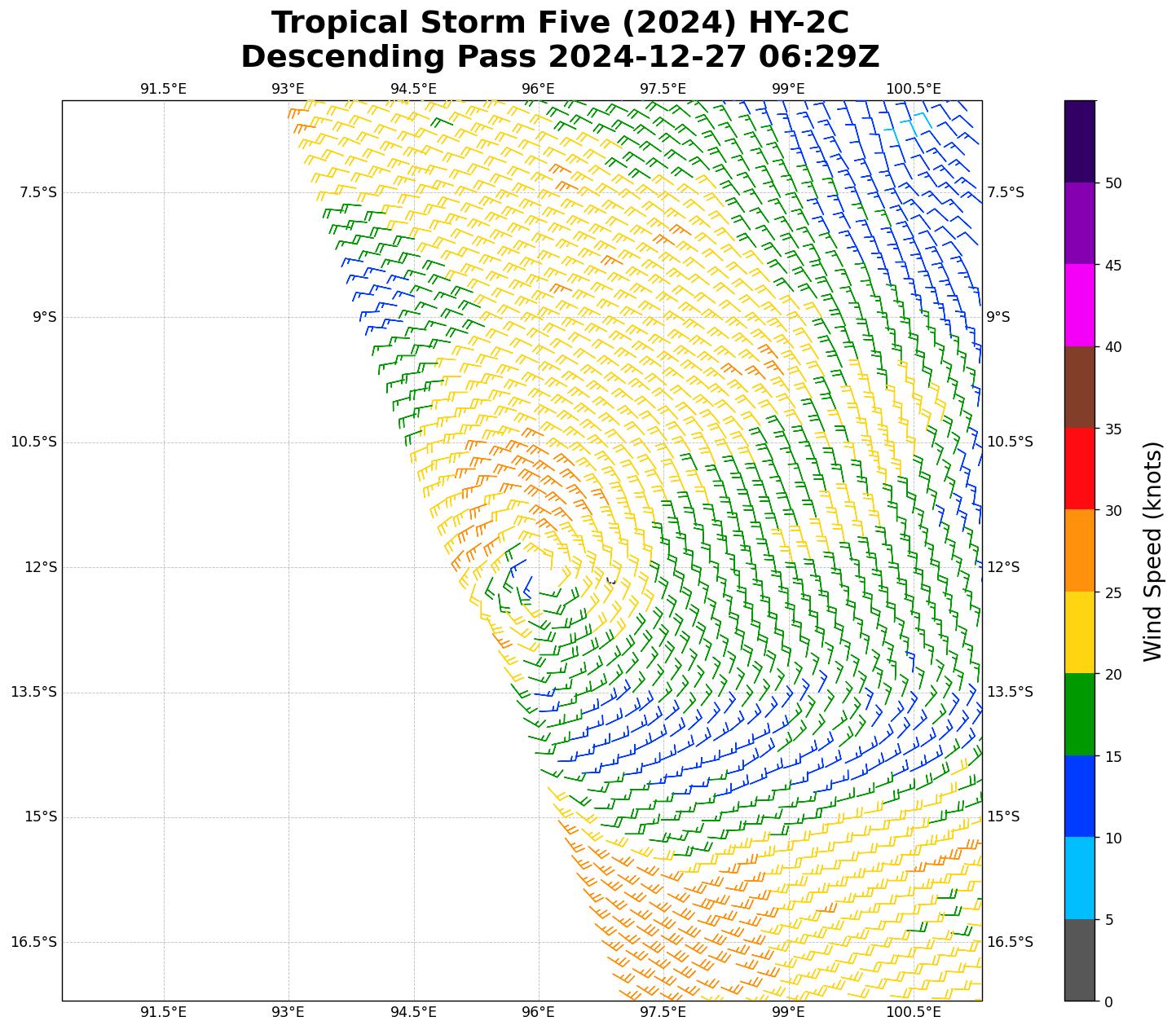Viewport: 1176px width, 1030px height.
Task: Click the 91.5°E longitude label on bottom axis
Action: 164,1012
